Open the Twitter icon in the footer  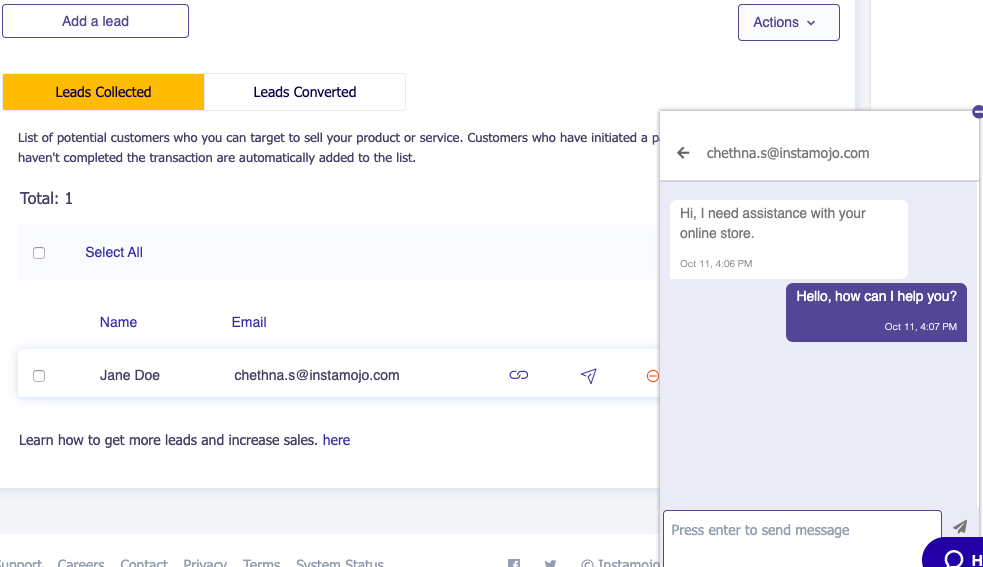coord(550,564)
